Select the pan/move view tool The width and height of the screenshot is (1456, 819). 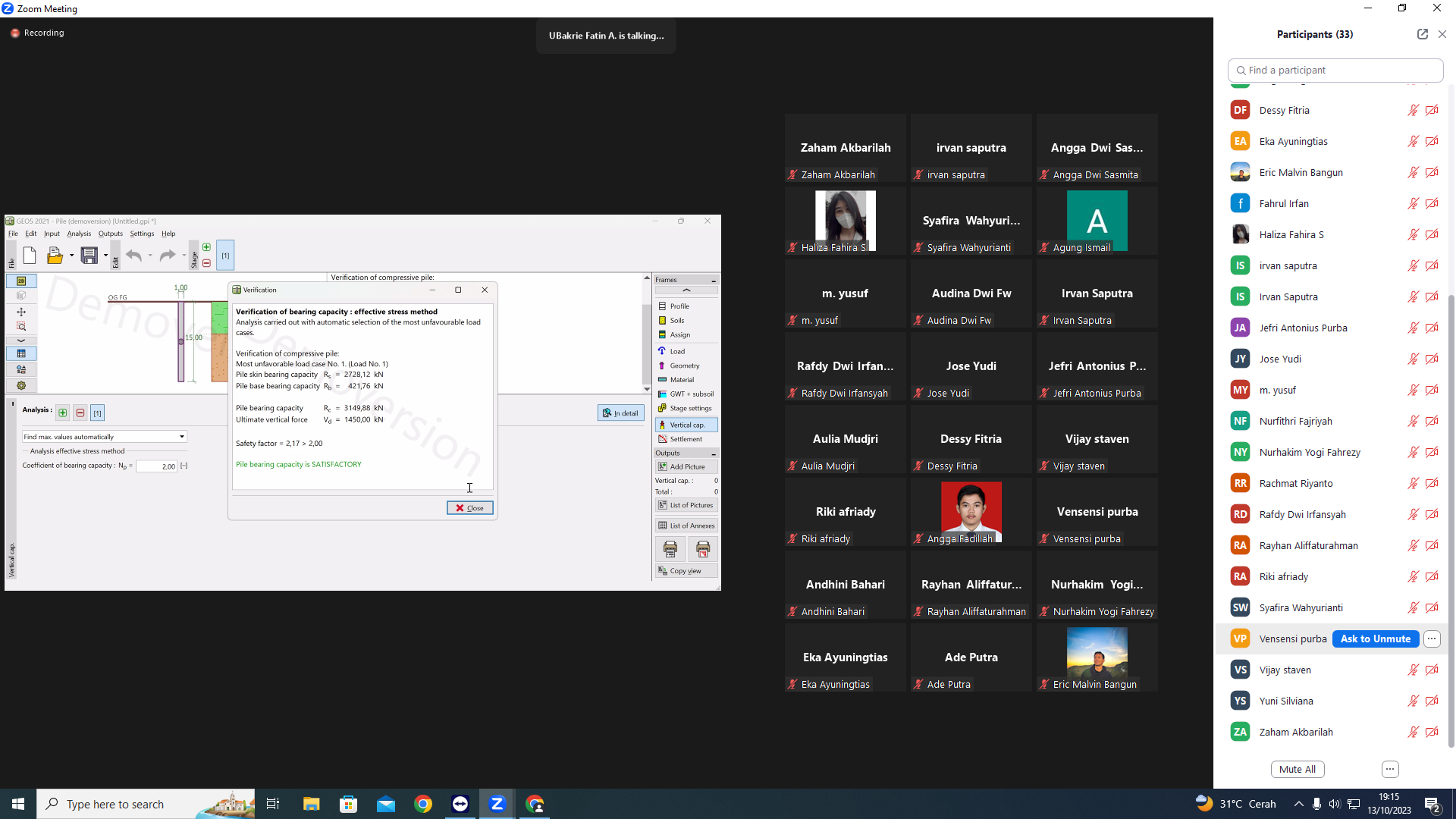(21, 312)
